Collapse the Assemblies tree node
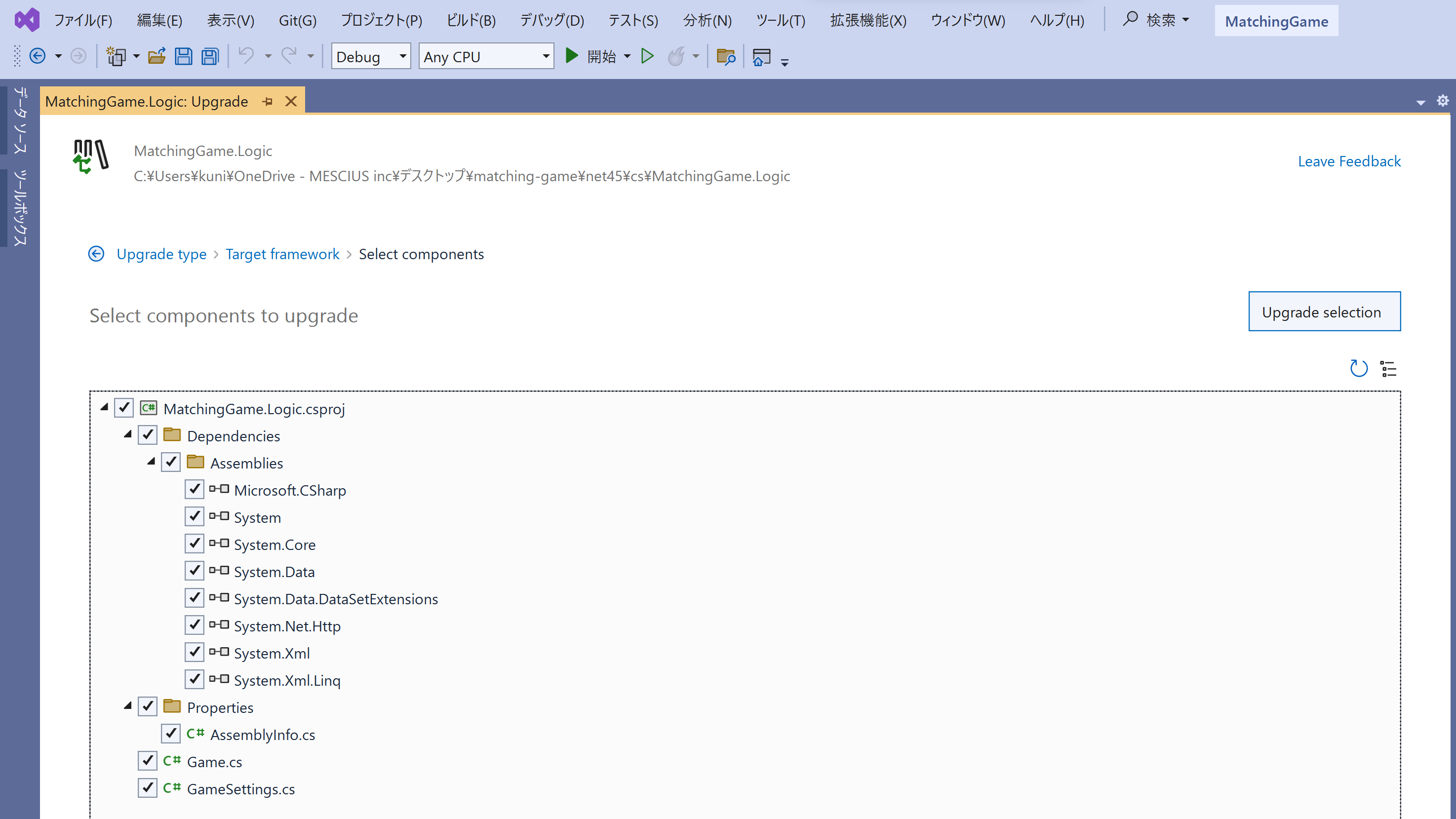Viewport: 1456px width, 819px height. [x=151, y=461]
